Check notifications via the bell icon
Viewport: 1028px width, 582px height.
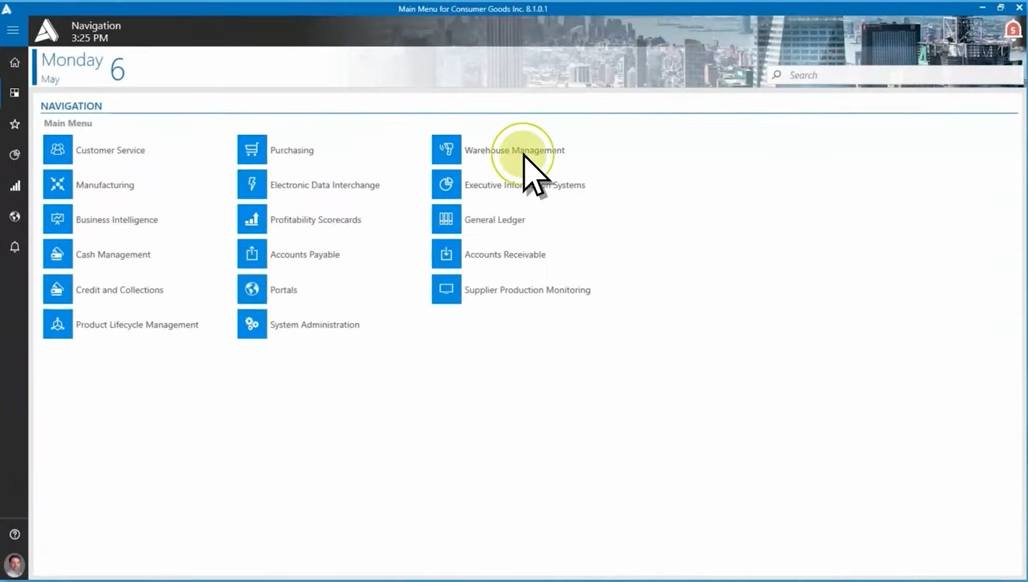tap(14, 247)
